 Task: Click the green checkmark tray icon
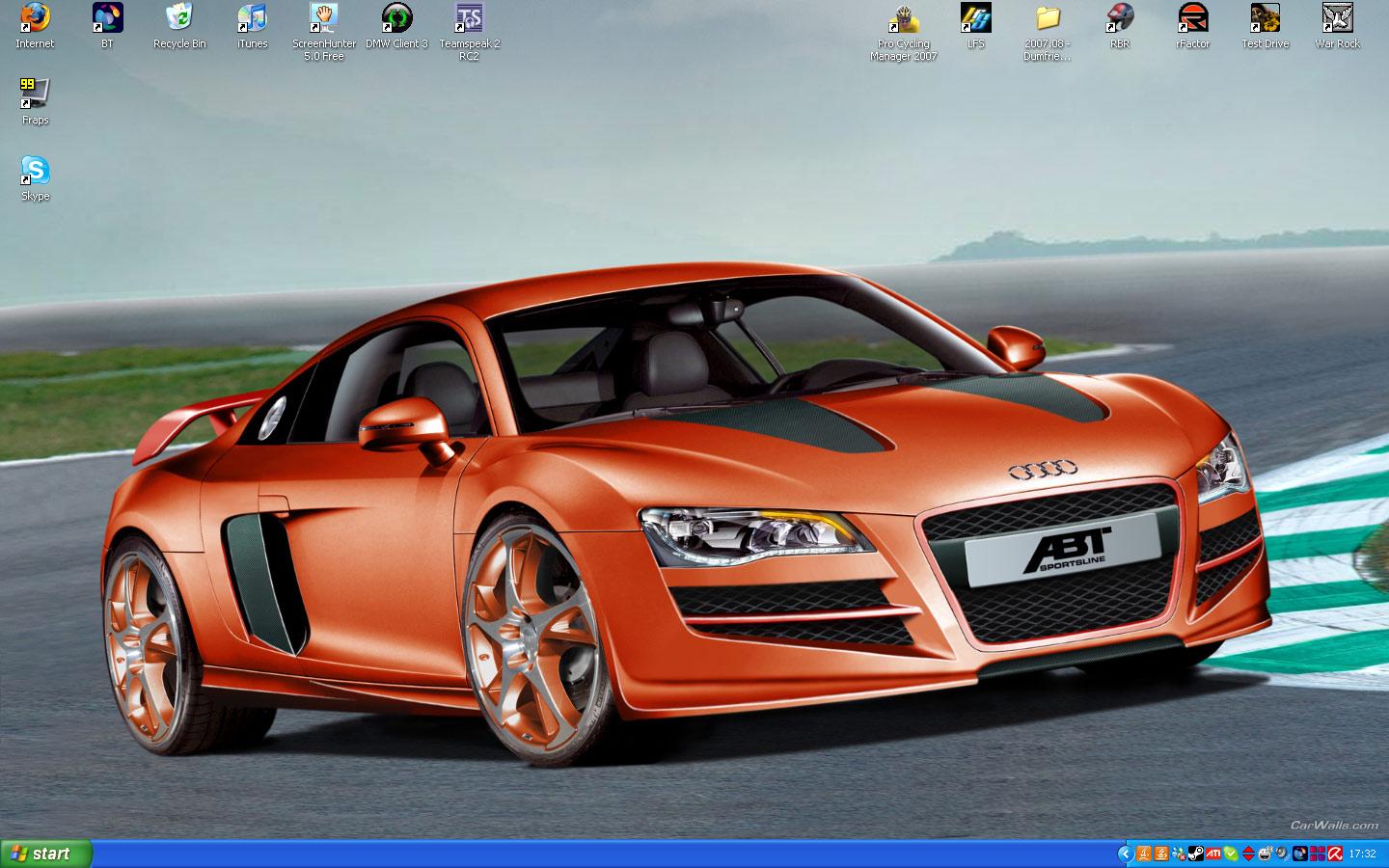[x=1231, y=854]
